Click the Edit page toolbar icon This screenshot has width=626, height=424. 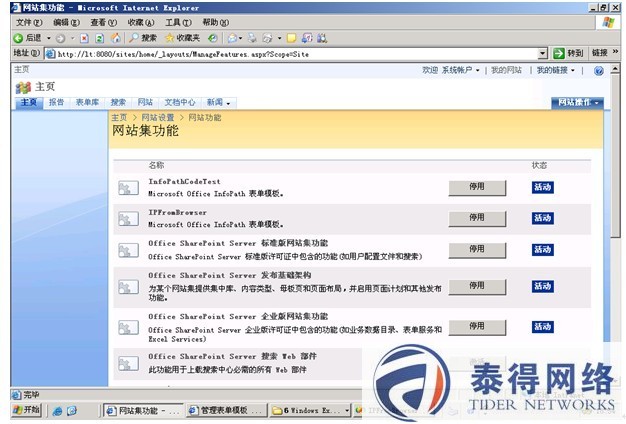pos(267,38)
